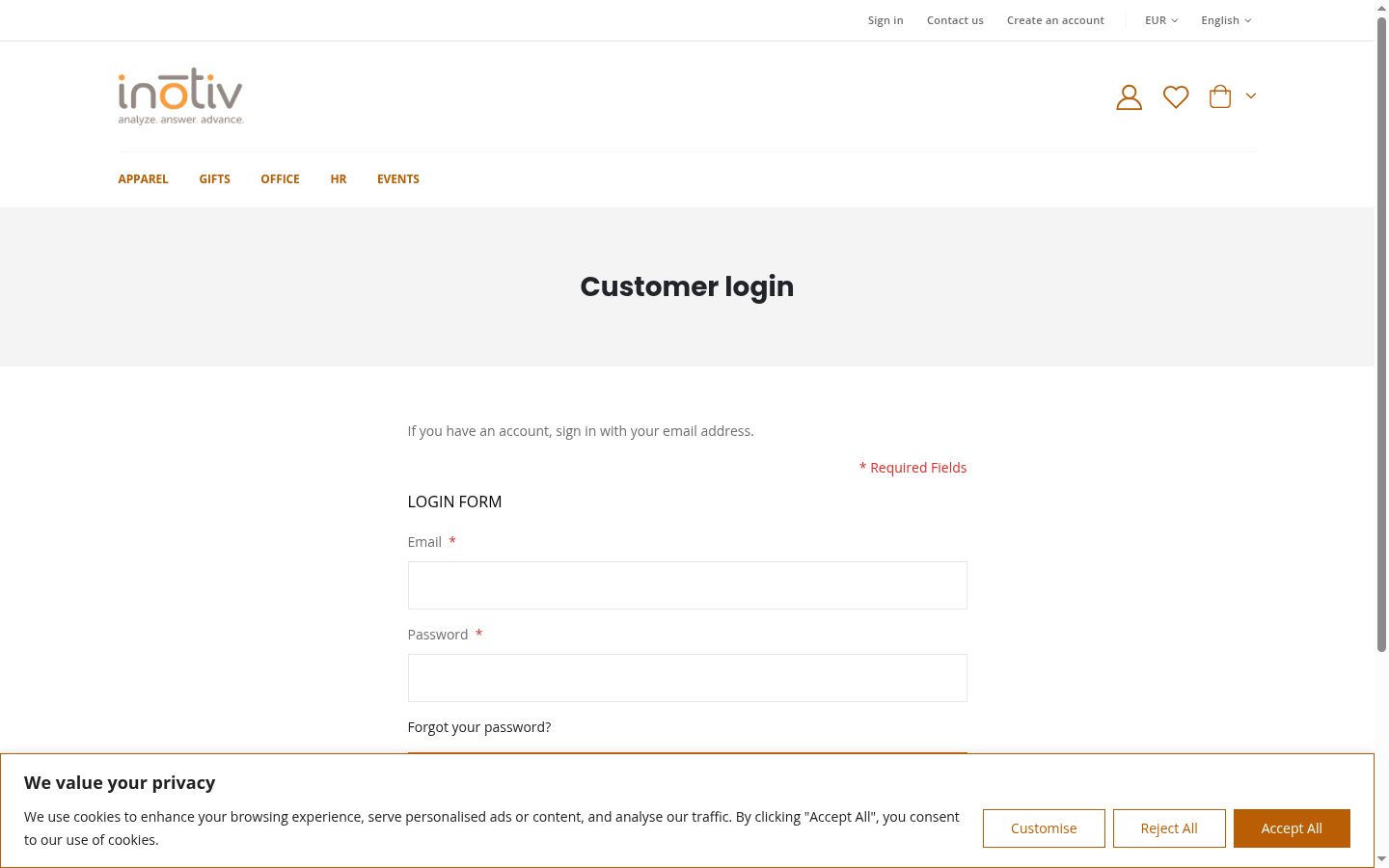Open the Apparel menu
This screenshot has height=868, width=1389.
tap(143, 179)
